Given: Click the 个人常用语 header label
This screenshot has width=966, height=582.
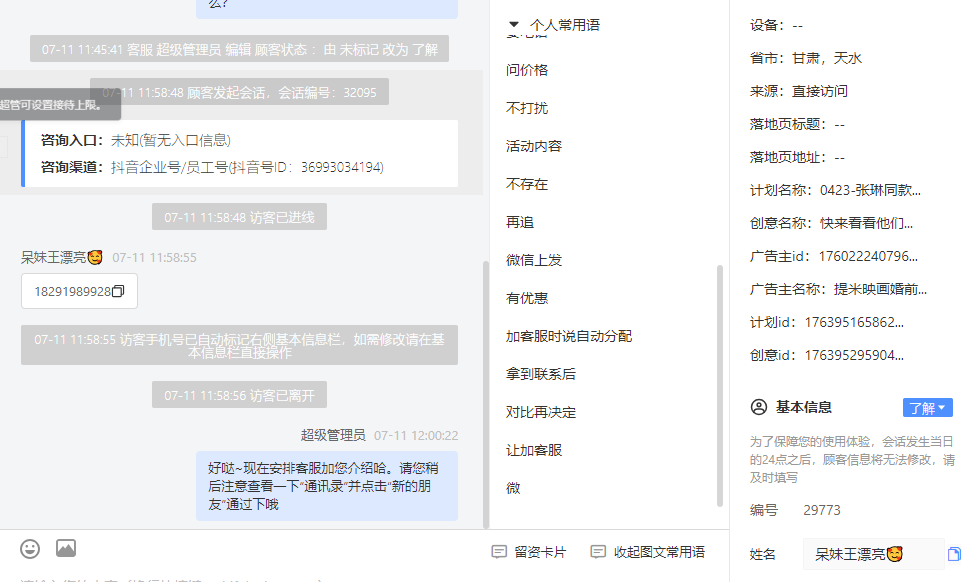Looking at the screenshot, I should click(564, 25).
